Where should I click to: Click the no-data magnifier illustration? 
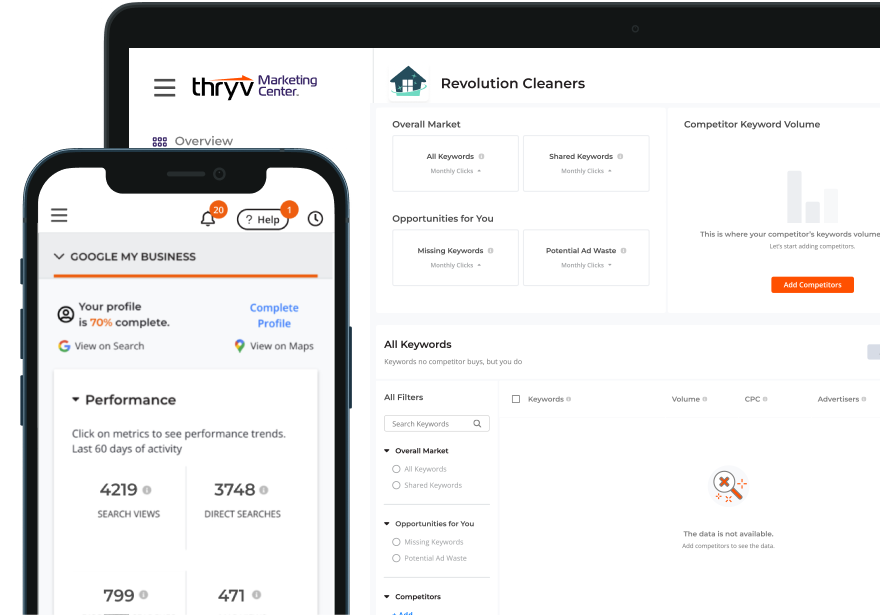[x=728, y=486]
